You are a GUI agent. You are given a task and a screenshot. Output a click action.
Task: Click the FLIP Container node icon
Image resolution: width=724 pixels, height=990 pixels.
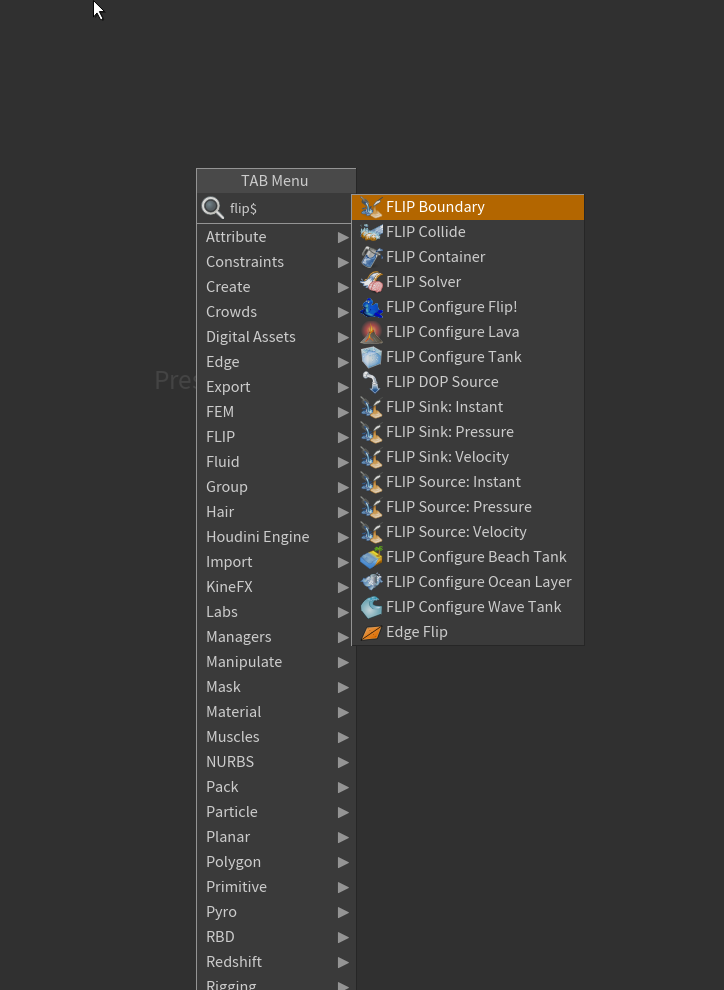pyautogui.click(x=371, y=257)
